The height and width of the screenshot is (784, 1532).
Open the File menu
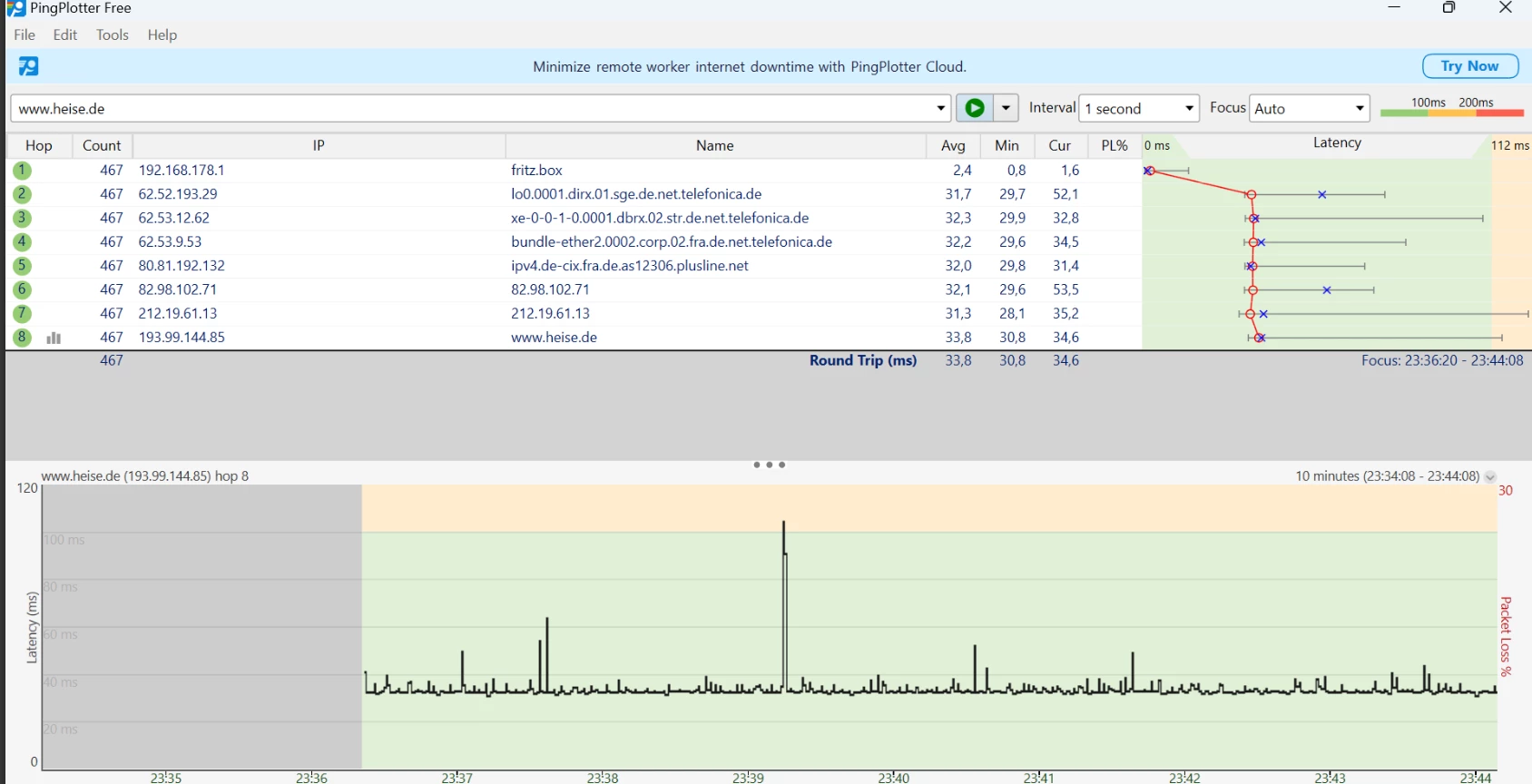(25, 34)
